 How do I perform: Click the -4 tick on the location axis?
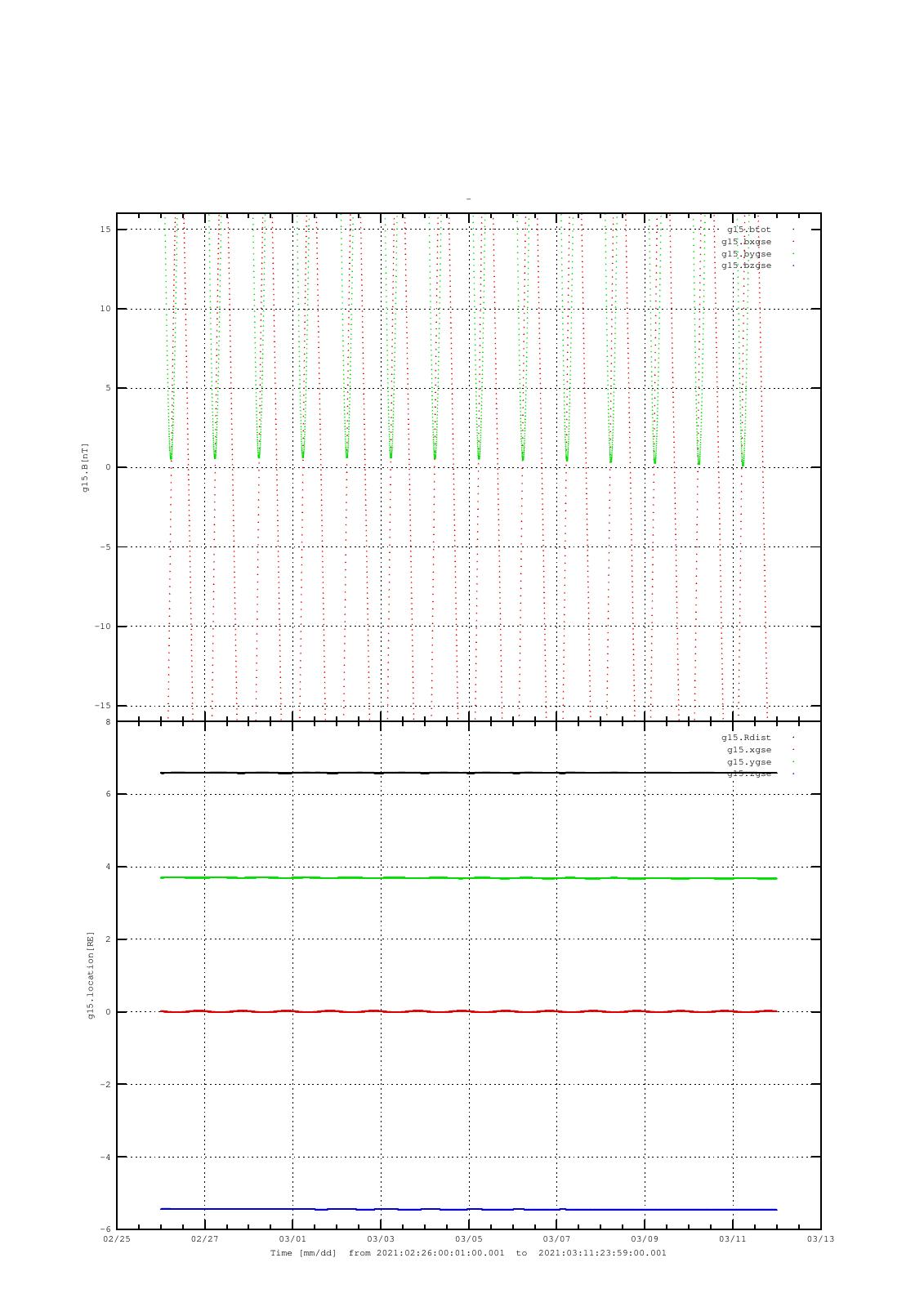(105, 1158)
